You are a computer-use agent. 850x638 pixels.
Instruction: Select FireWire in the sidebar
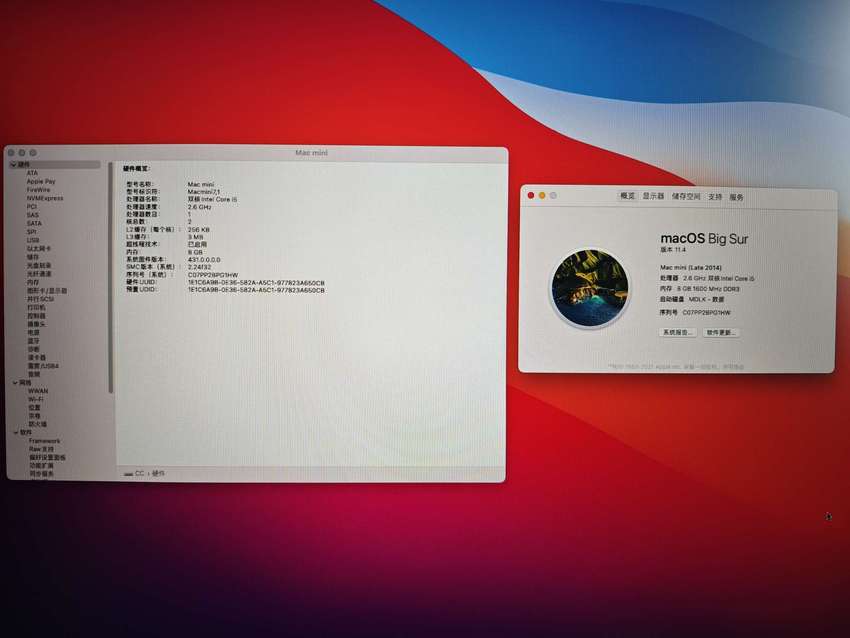(38, 190)
